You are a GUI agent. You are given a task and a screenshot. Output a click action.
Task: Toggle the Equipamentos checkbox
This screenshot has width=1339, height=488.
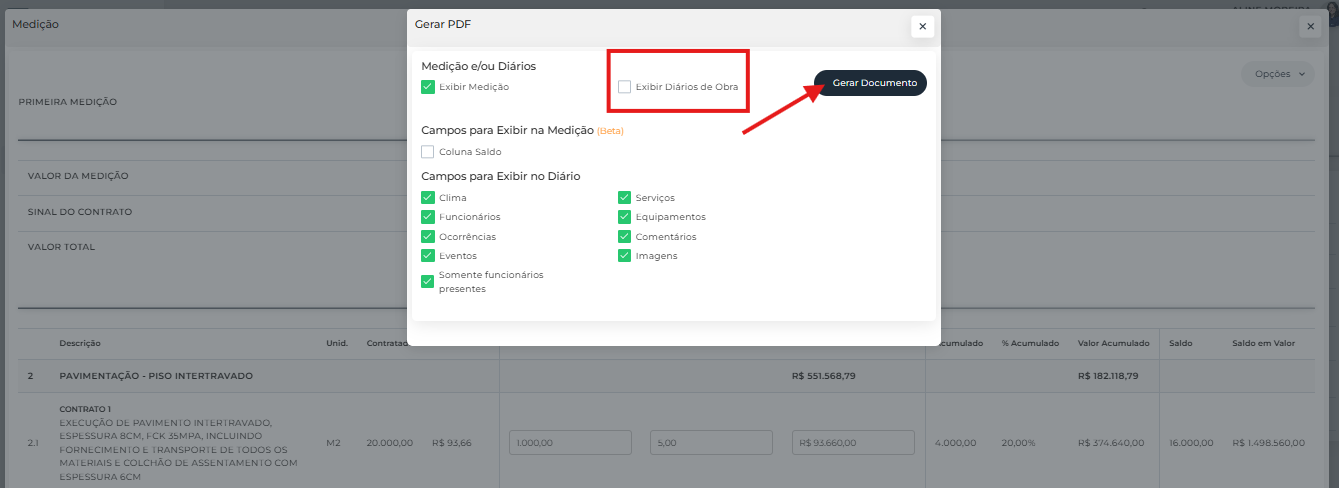coord(625,217)
